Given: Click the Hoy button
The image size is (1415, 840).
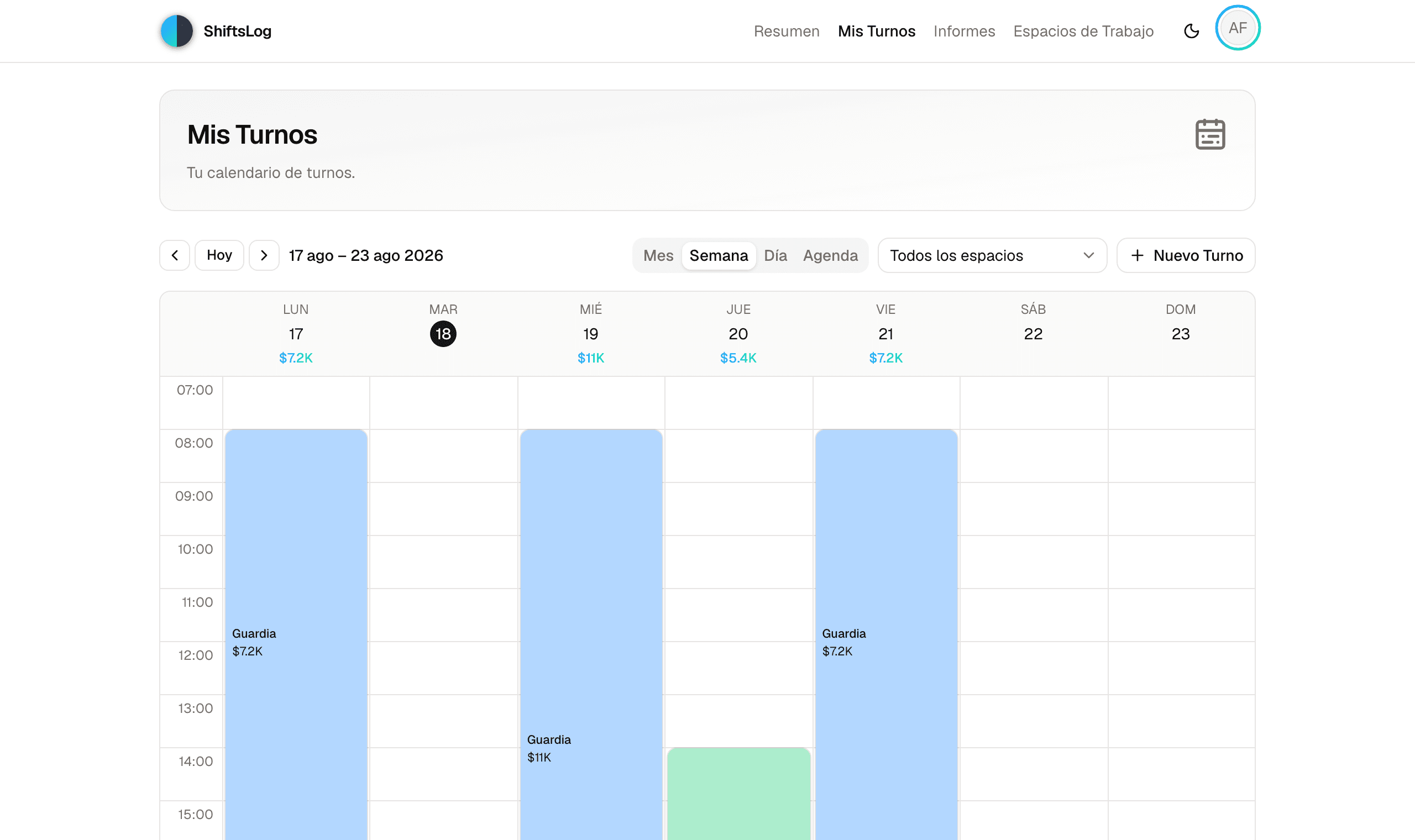Looking at the screenshot, I should tap(219, 255).
